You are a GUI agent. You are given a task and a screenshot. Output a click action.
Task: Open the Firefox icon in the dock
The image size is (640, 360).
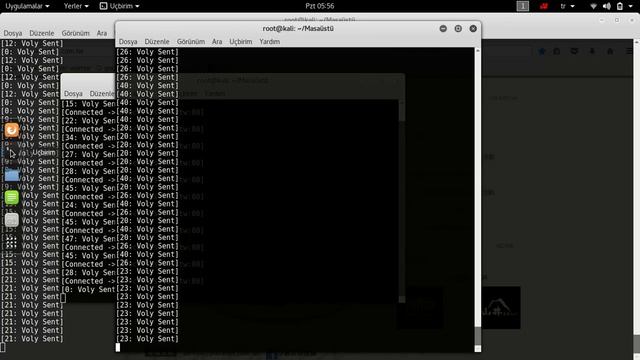[x=11, y=130]
